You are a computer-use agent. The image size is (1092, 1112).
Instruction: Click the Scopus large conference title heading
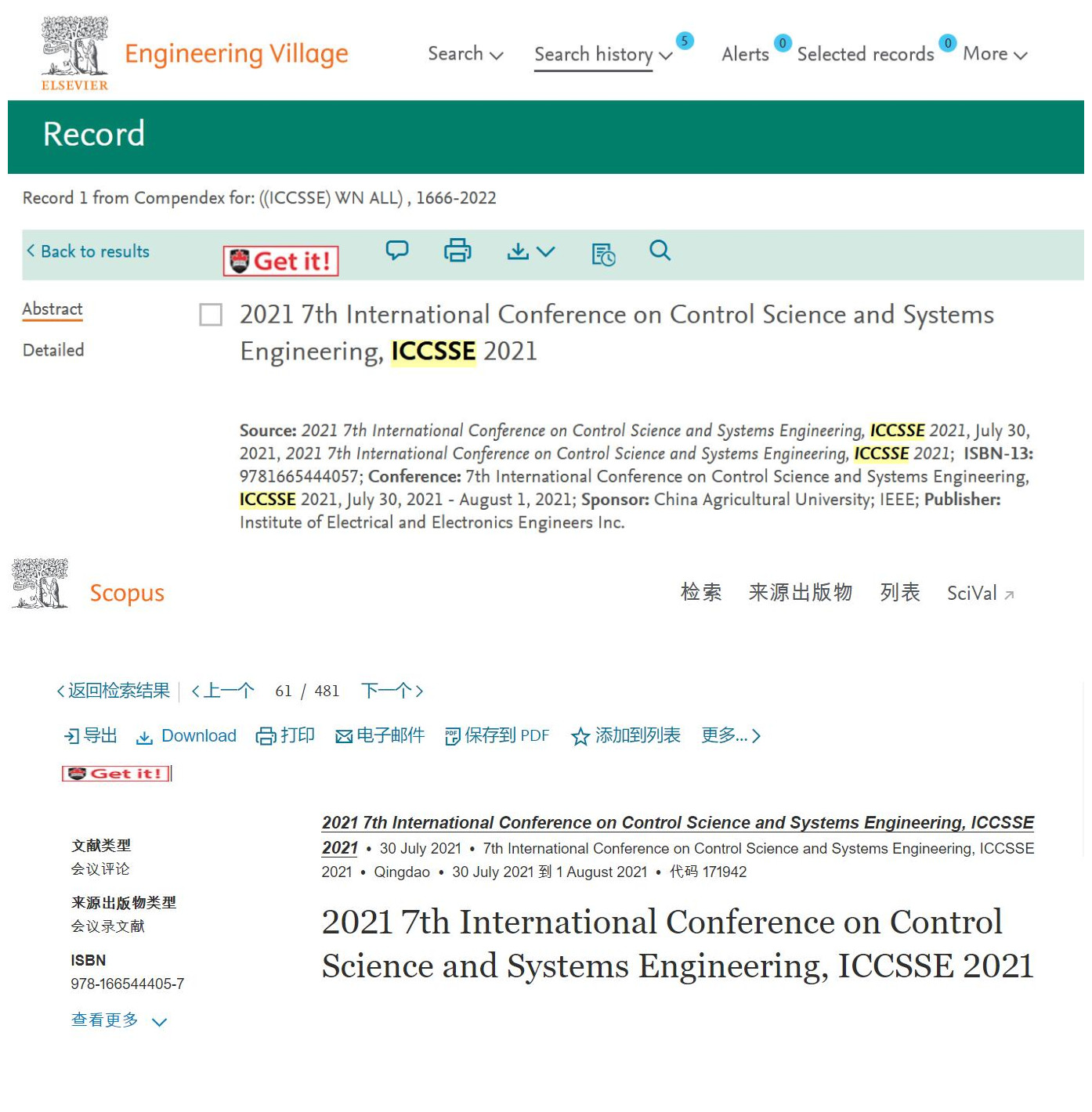678,944
